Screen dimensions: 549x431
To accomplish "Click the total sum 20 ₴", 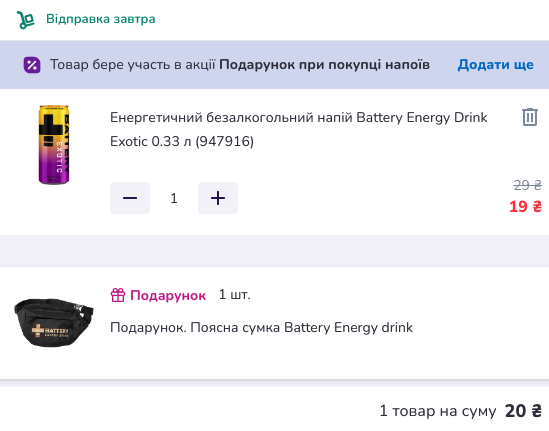I will [x=523, y=411].
